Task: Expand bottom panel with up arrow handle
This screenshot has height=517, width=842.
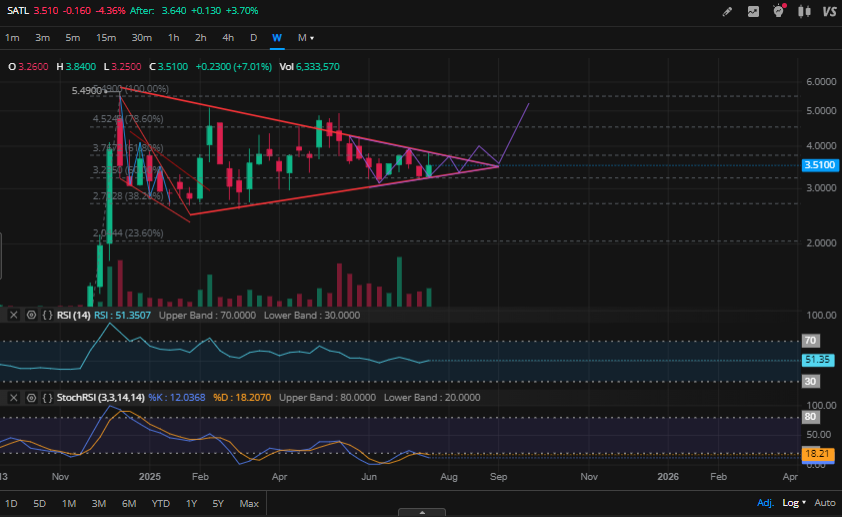Action: coord(422,512)
